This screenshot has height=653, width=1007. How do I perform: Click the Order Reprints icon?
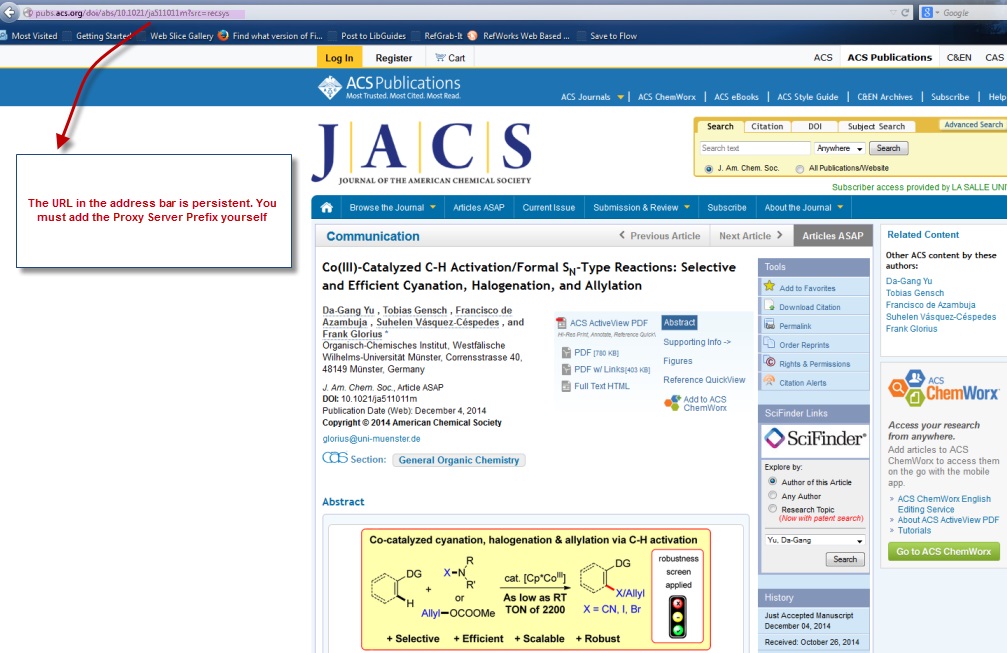point(769,344)
